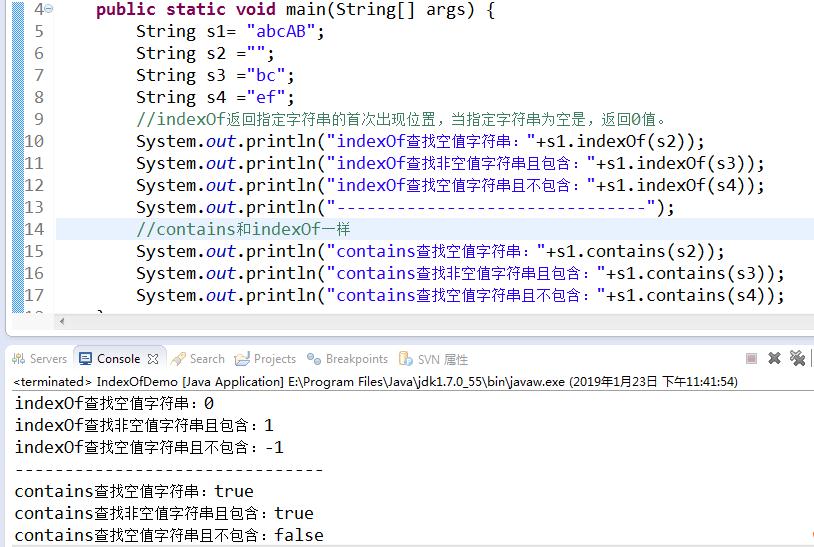Click main(String[] args) method signature
Image resolution: width=814 pixels, height=547 pixels.
pos(379,9)
